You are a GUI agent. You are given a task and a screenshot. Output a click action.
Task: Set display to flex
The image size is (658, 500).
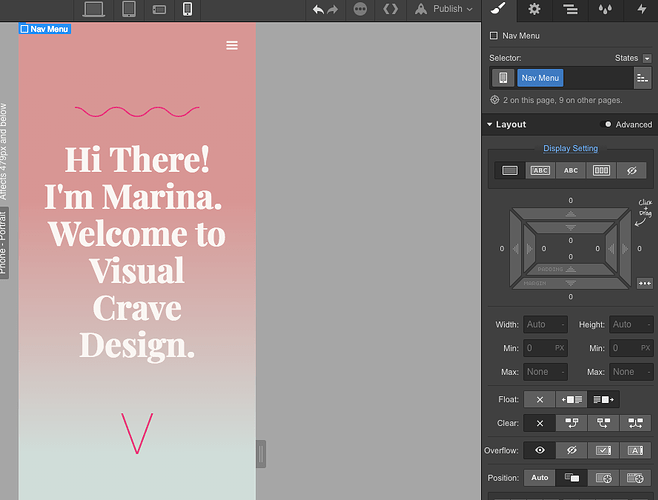[601, 170]
